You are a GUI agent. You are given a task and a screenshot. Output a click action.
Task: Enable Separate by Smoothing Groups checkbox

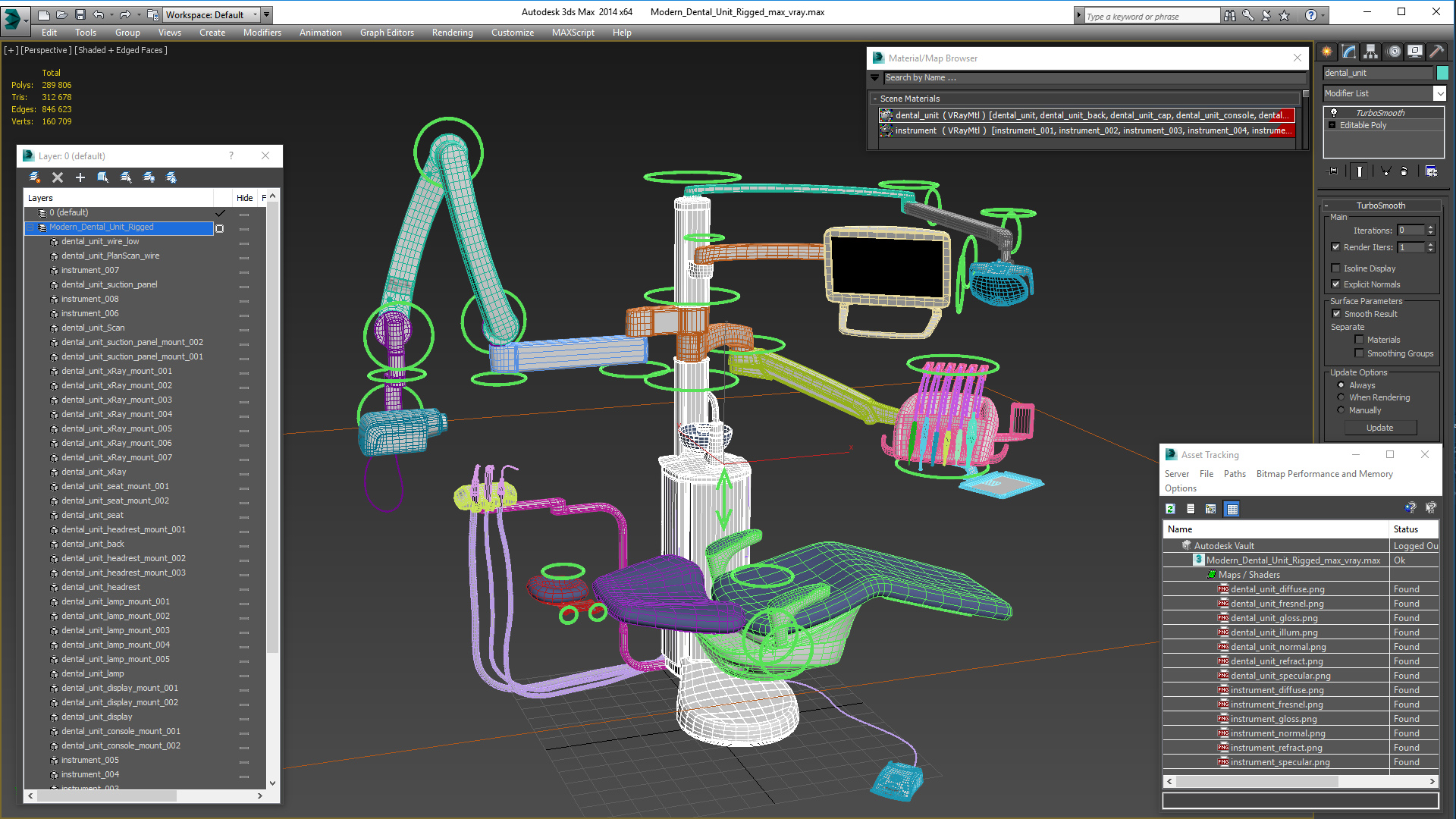pos(1360,353)
